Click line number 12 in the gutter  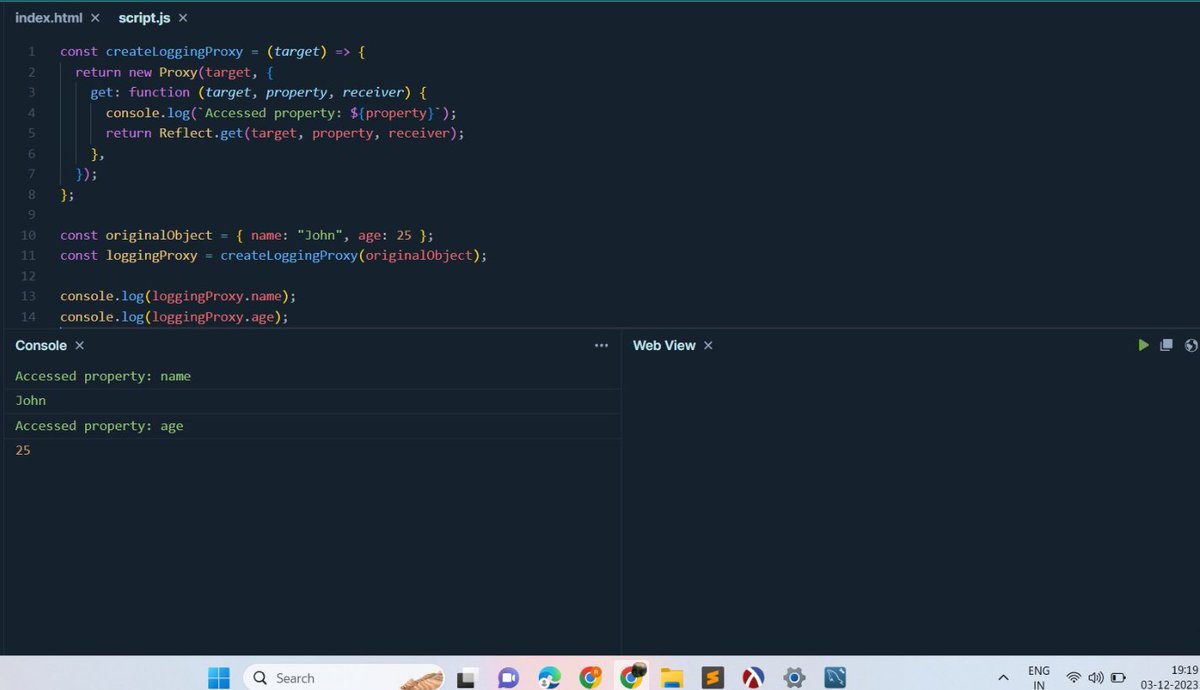tap(28, 276)
